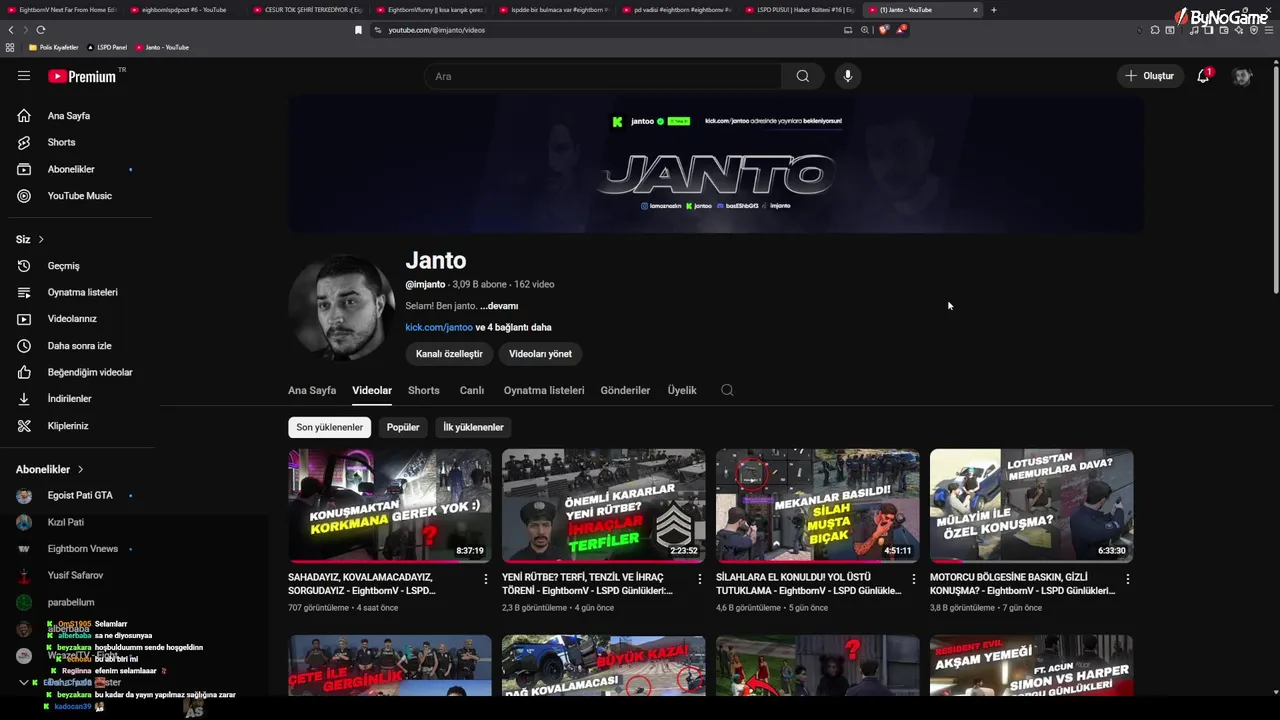This screenshot has height=720, width=1280.
Task: Click the YouTube Premium logo
Action: point(82,76)
